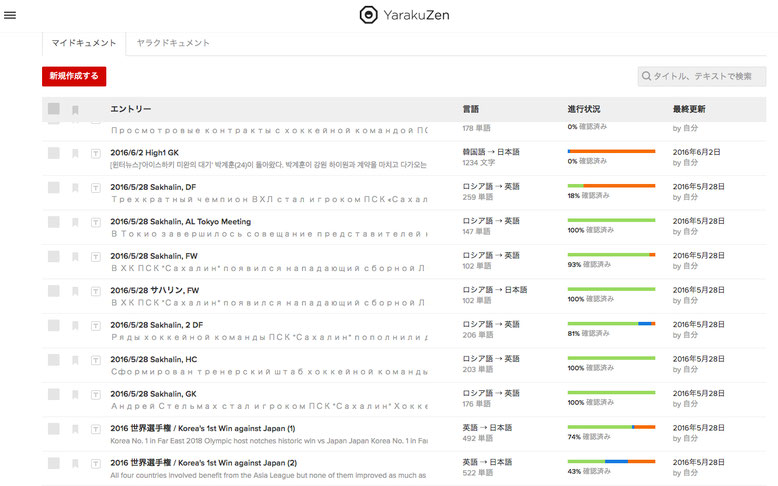This screenshot has width=778, height=486.
Task: Open the 2016/5/28 Sakhalin, DF document
Action: click(153, 187)
